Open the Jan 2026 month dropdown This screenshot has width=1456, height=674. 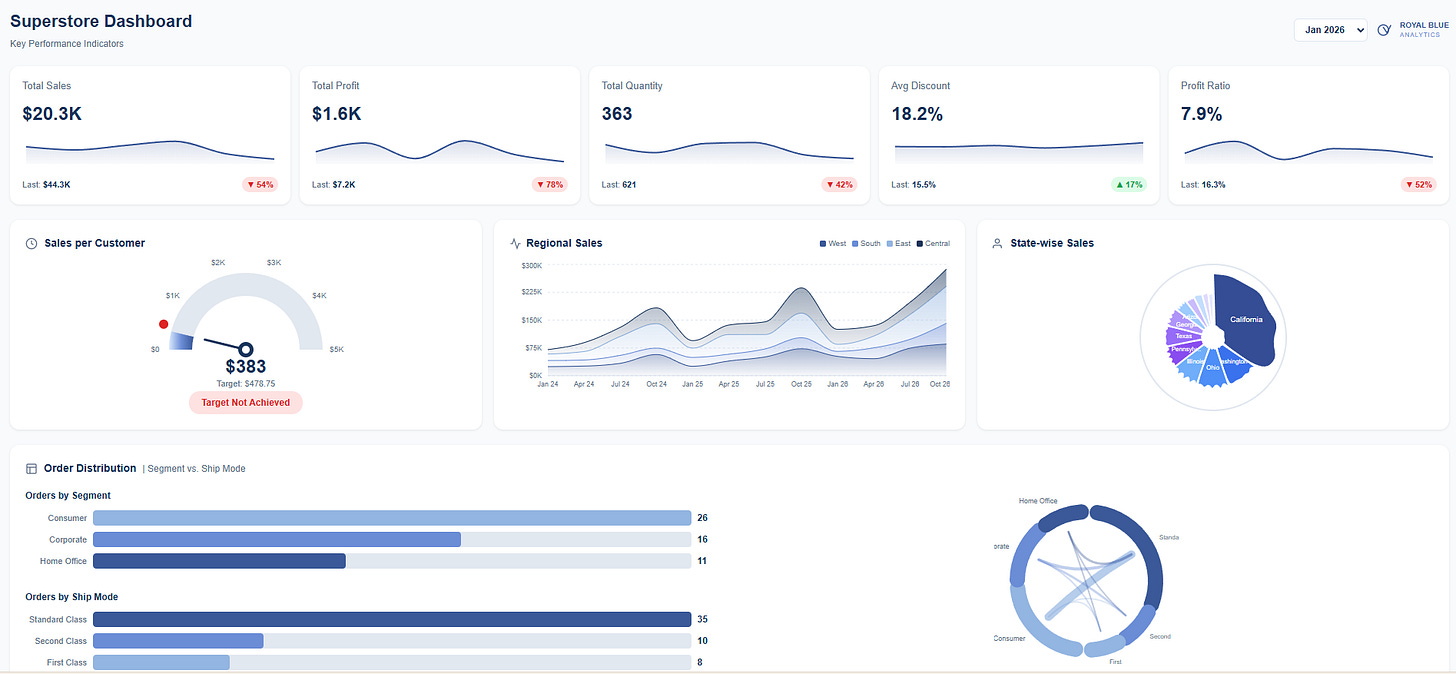(1330, 30)
